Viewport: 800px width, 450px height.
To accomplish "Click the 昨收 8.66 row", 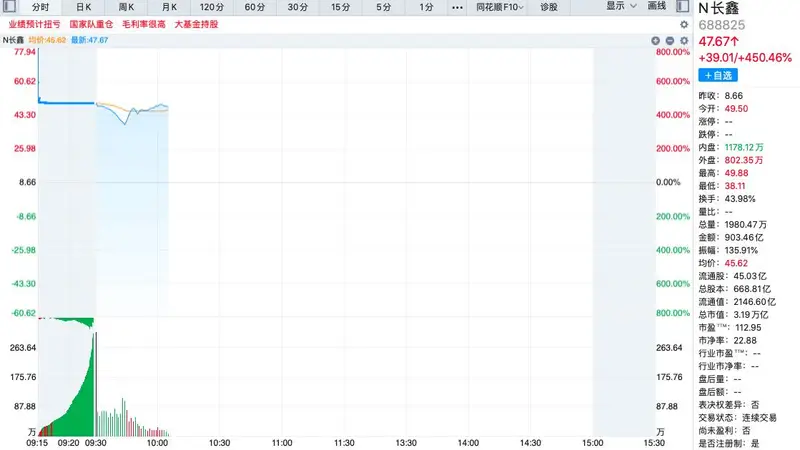I will click(x=720, y=96).
